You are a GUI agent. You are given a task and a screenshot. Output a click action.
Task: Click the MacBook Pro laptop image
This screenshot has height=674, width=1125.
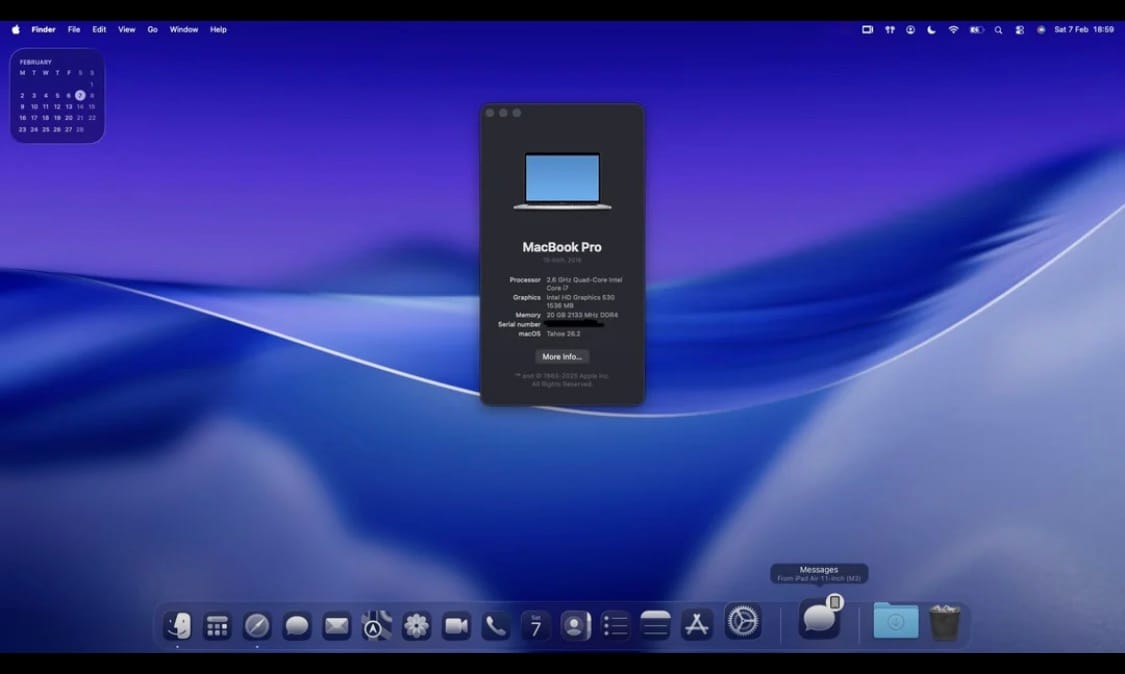[x=562, y=181]
